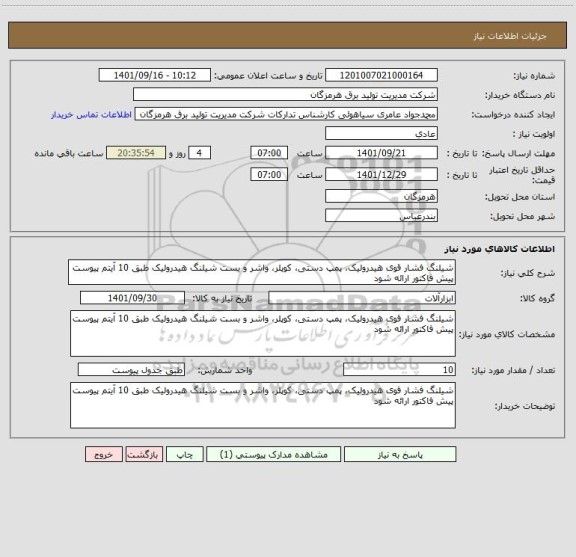Click the goods group field ابزارآلات

tap(362, 298)
